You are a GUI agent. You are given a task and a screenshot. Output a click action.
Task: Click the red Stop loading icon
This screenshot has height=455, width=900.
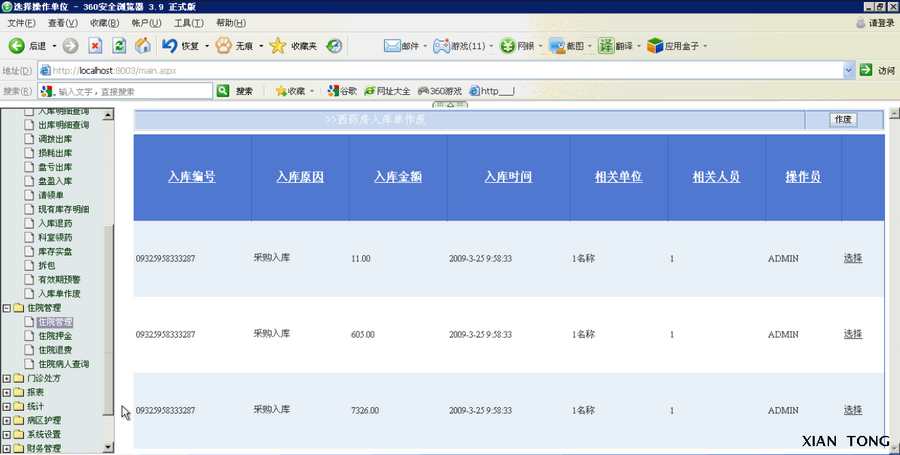(x=95, y=45)
